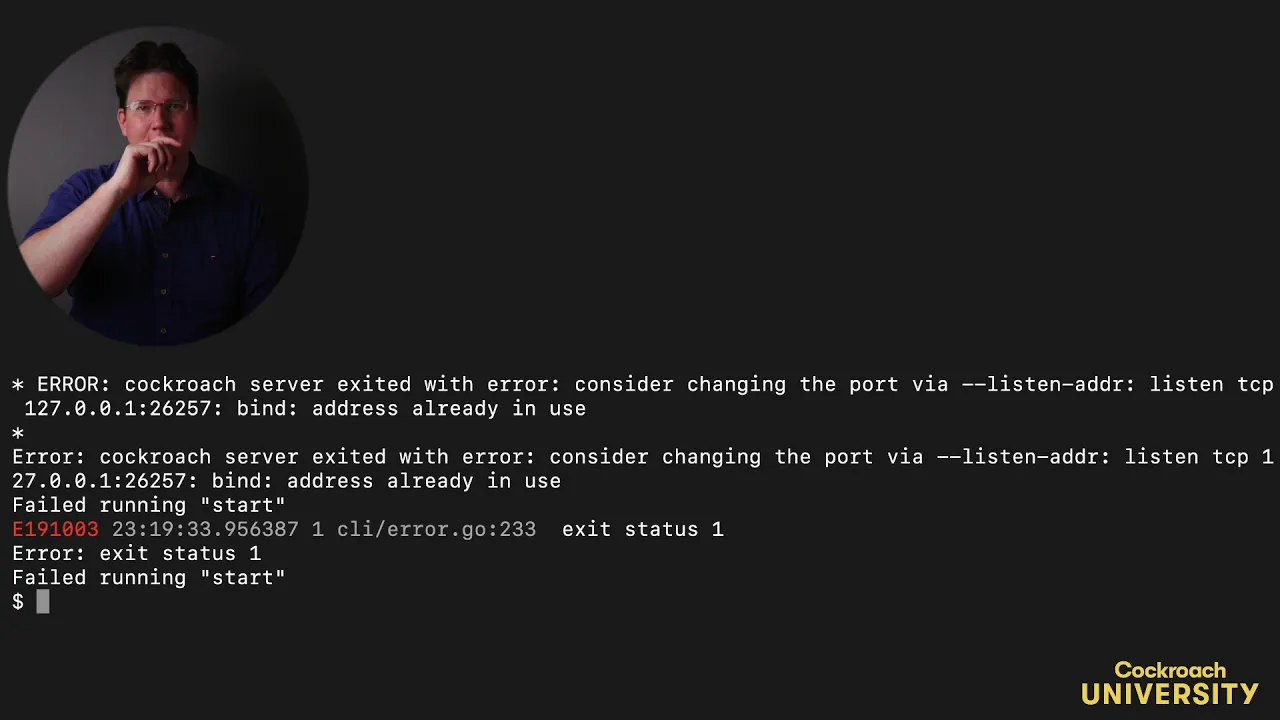This screenshot has height=720, width=1280.
Task: Click "exit status 1" after error.go reference
Action: click(643, 529)
